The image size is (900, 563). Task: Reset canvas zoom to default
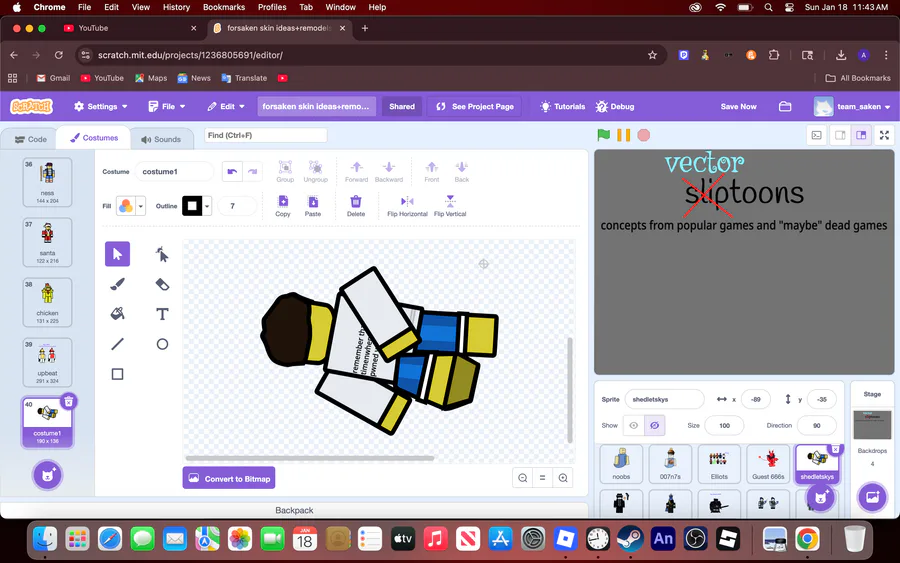pyautogui.click(x=542, y=477)
